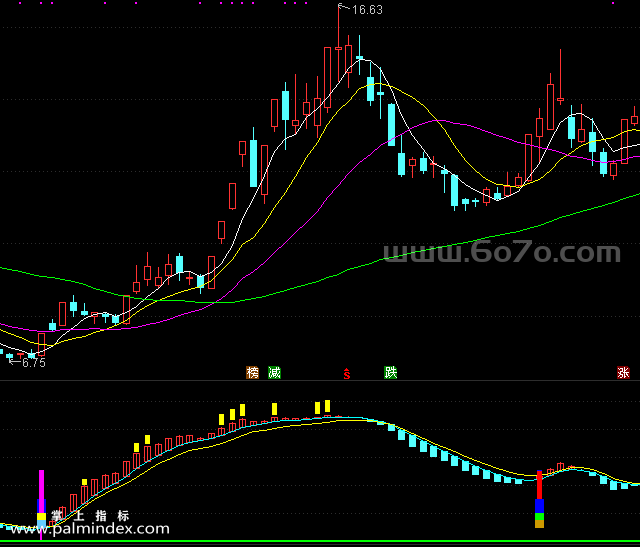Click the 16.63 high price label

367,10
